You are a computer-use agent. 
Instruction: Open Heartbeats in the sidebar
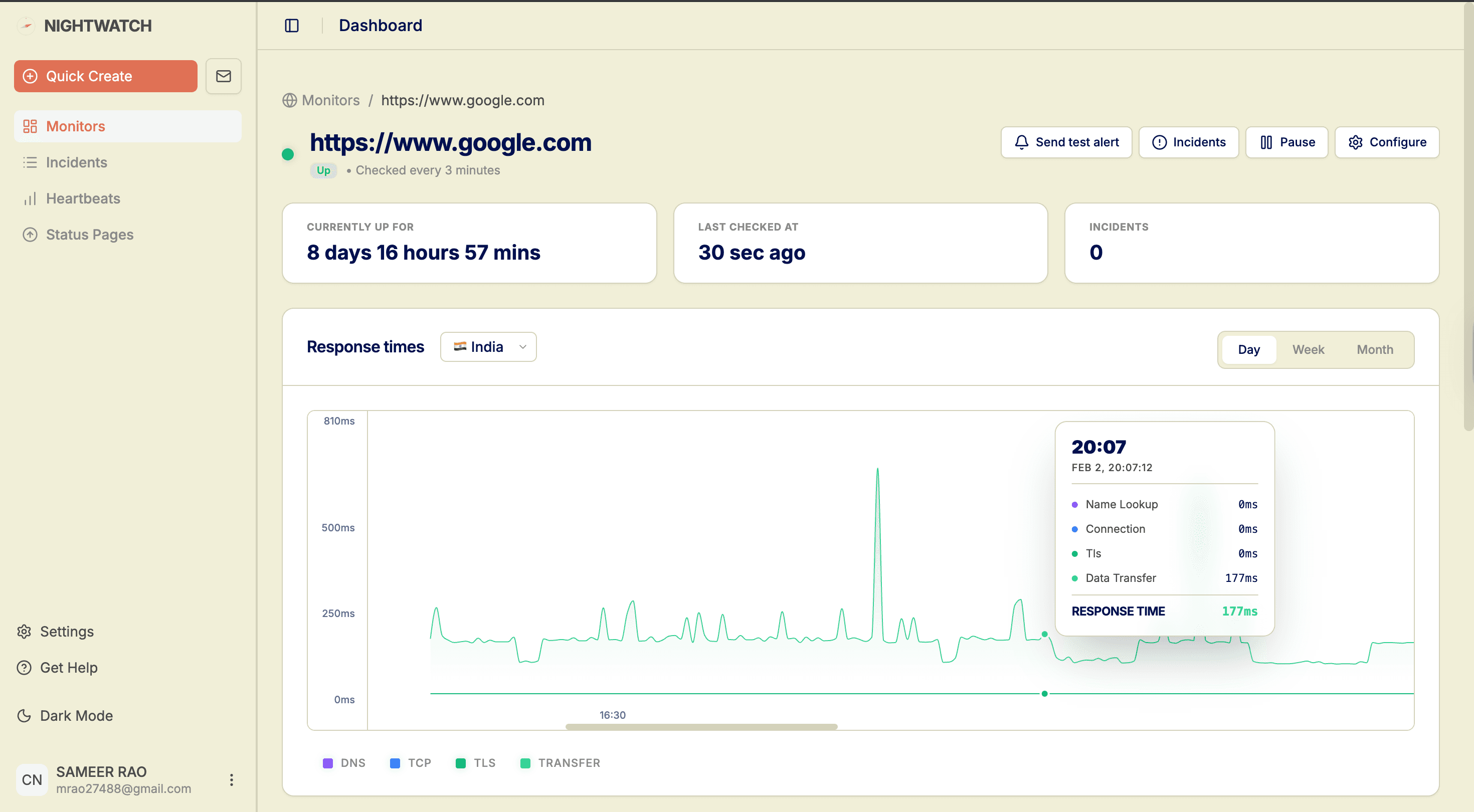pos(83,198)
